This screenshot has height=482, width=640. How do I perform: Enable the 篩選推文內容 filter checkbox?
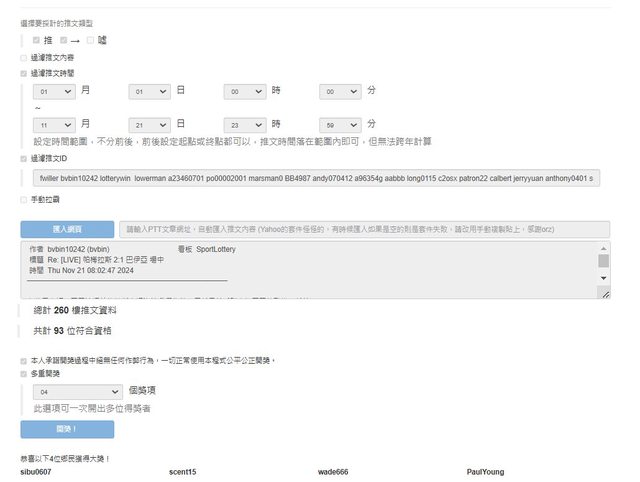pos(24,57)
